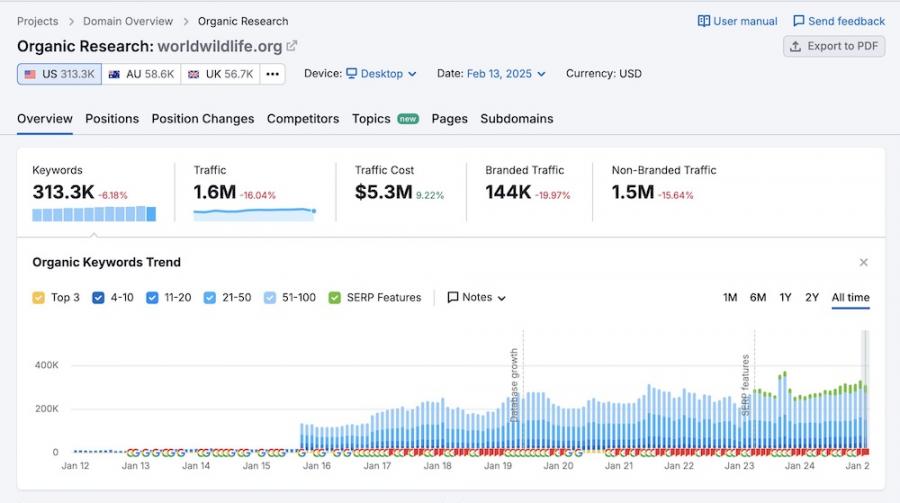Open the Topics tab

(x=371, y=119)
